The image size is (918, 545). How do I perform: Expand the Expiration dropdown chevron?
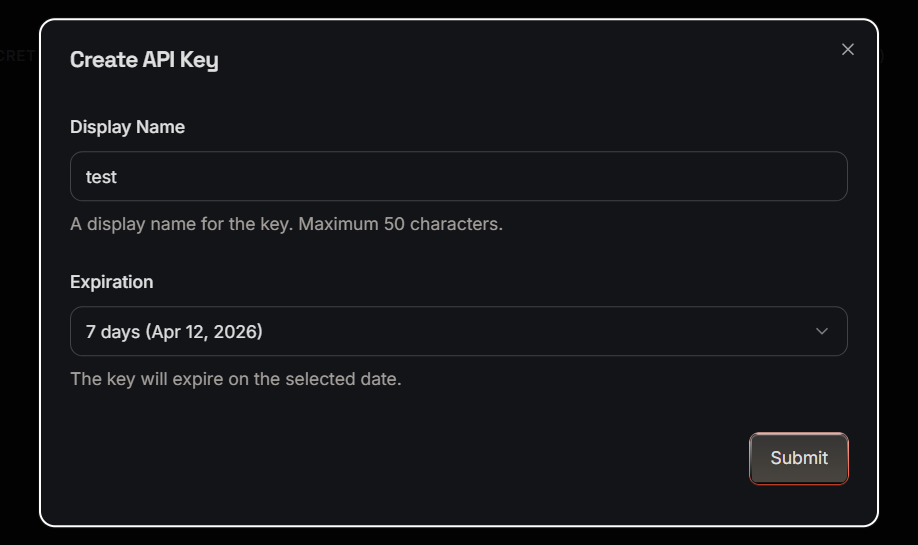coord(821,331)
